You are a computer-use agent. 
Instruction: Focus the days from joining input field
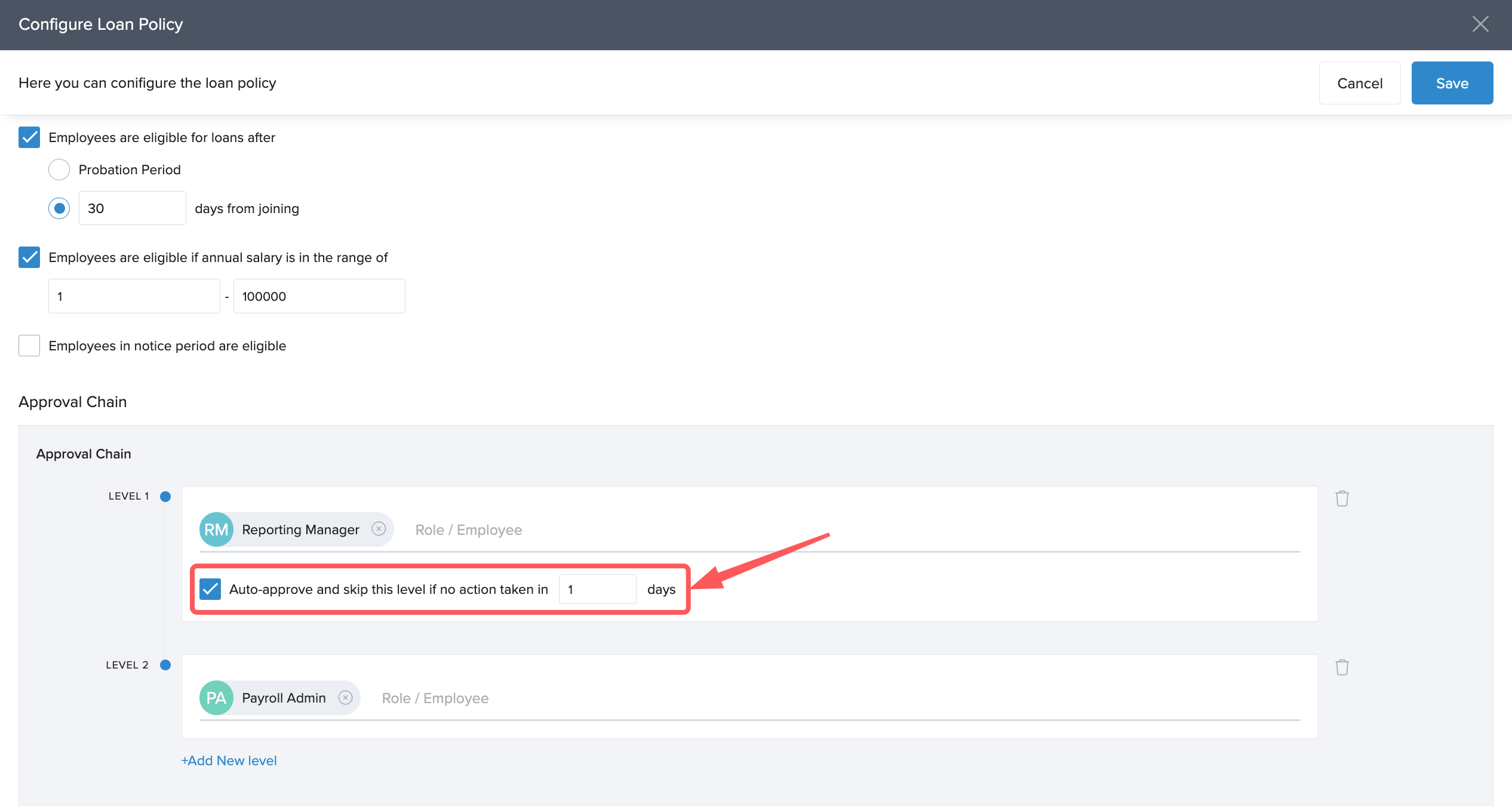click(132, 208)
